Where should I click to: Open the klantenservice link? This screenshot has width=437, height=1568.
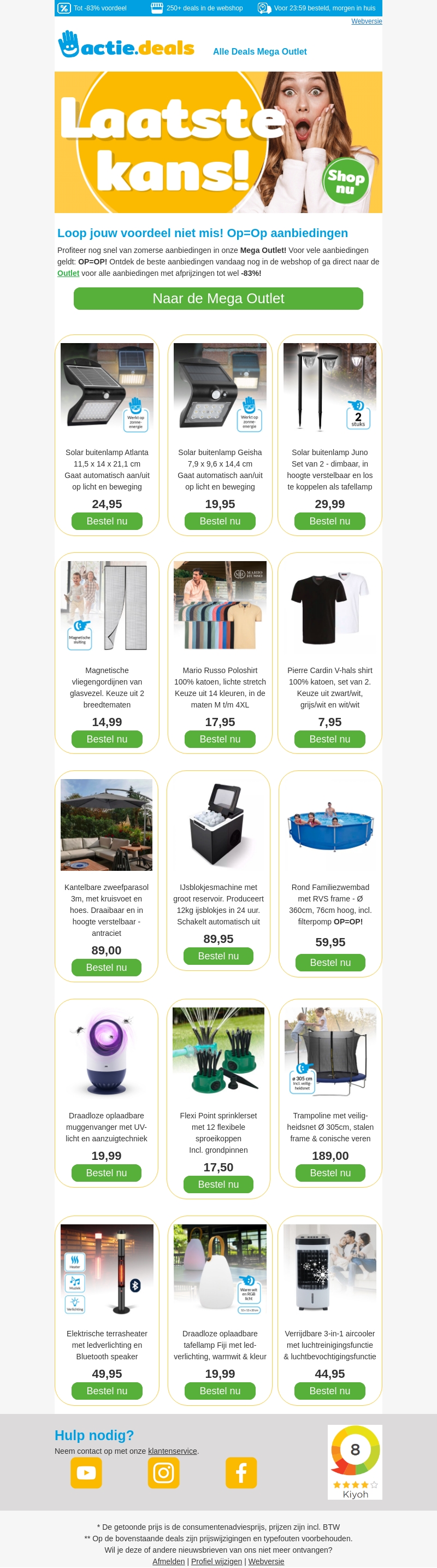click(x=172, y=1451)
